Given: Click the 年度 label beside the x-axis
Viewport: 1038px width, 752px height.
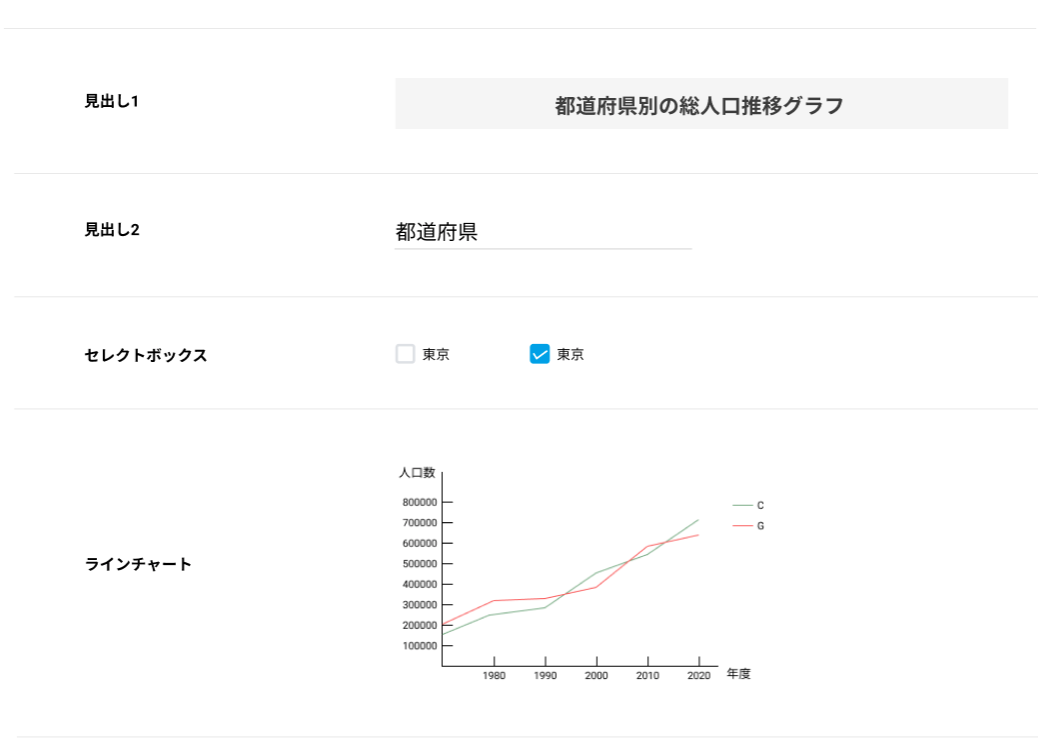Looking at the screenshot, I should tap(738, 675).
